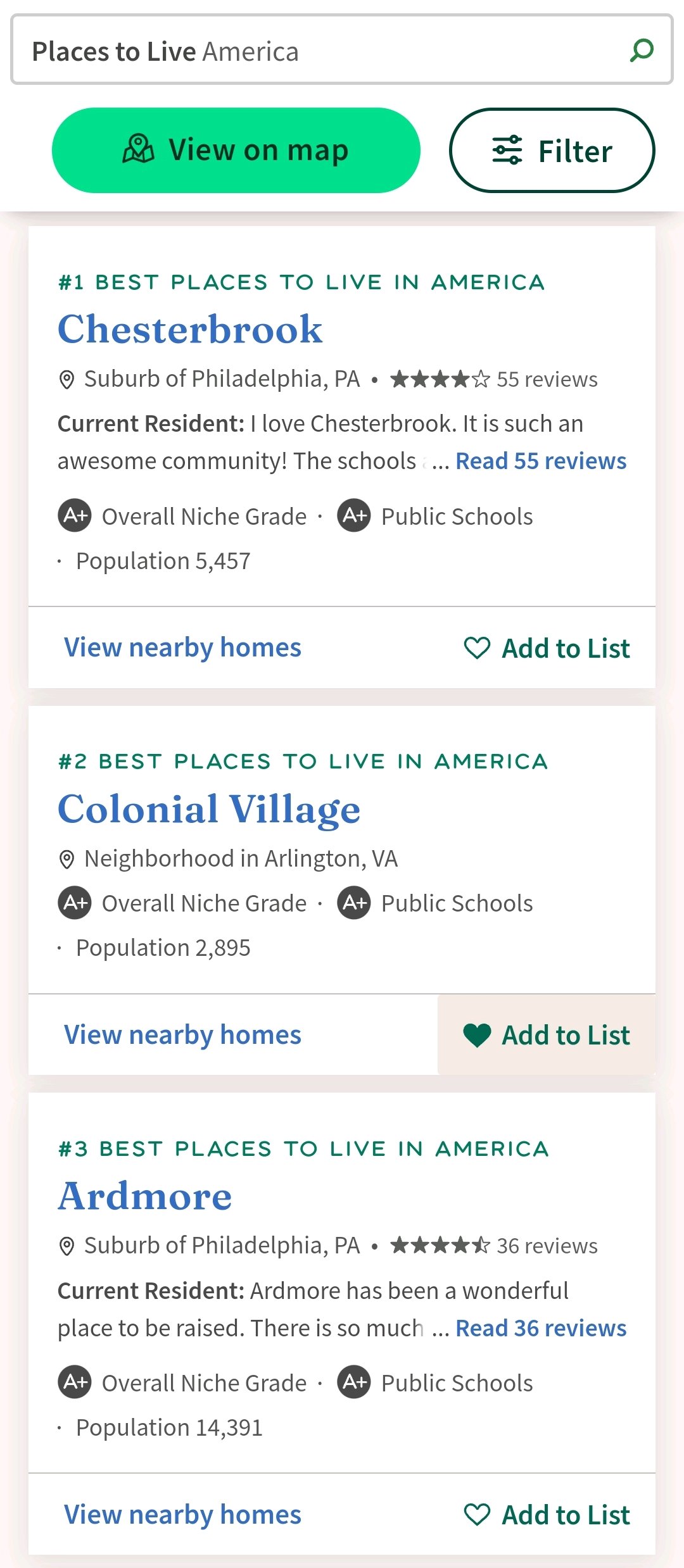The height and width of the screenshot is (1568, 684).
Task: Click Ardmore's star rating icons
Action: coord(440,1245)
